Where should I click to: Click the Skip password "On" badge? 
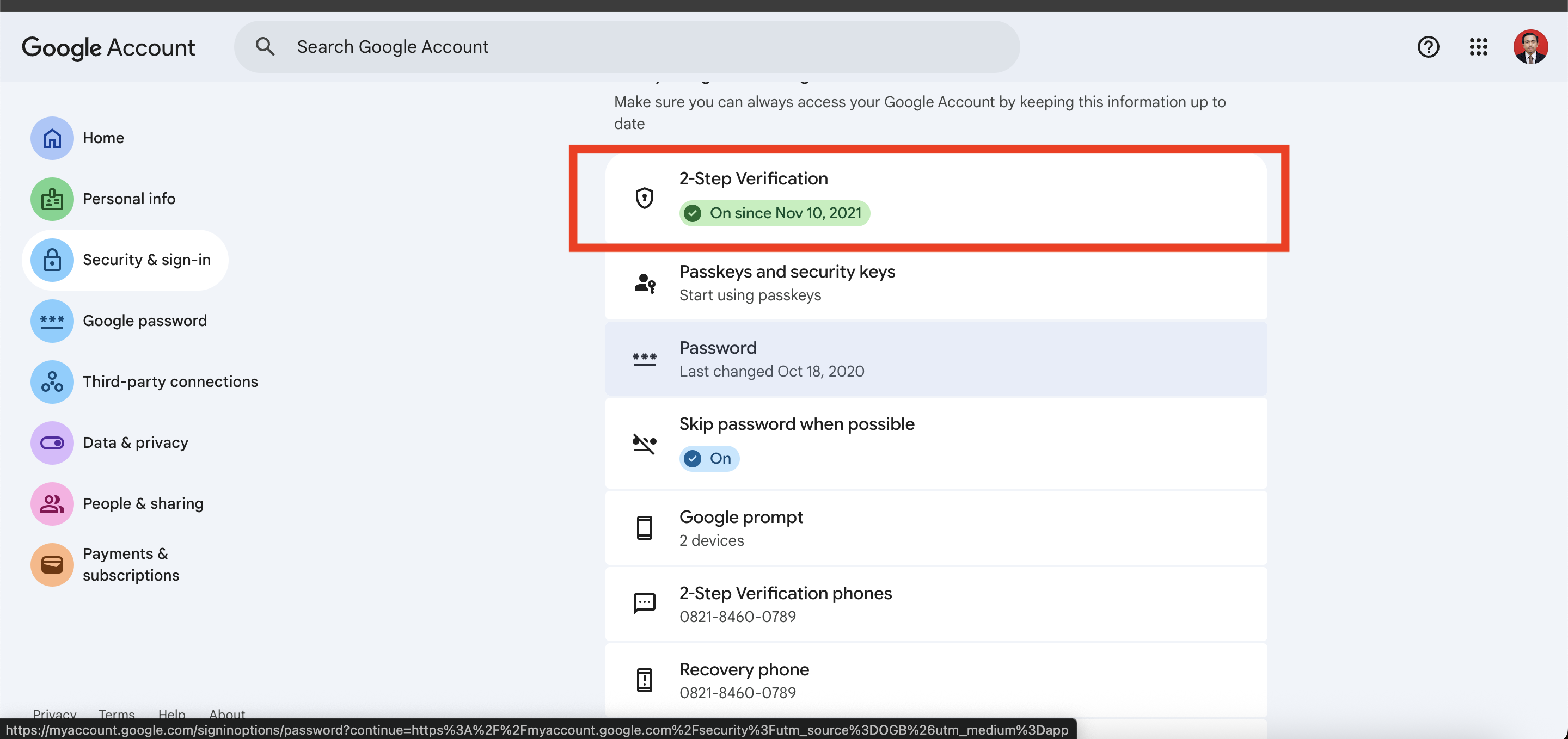pyautogui.click(x=708, y=459)
